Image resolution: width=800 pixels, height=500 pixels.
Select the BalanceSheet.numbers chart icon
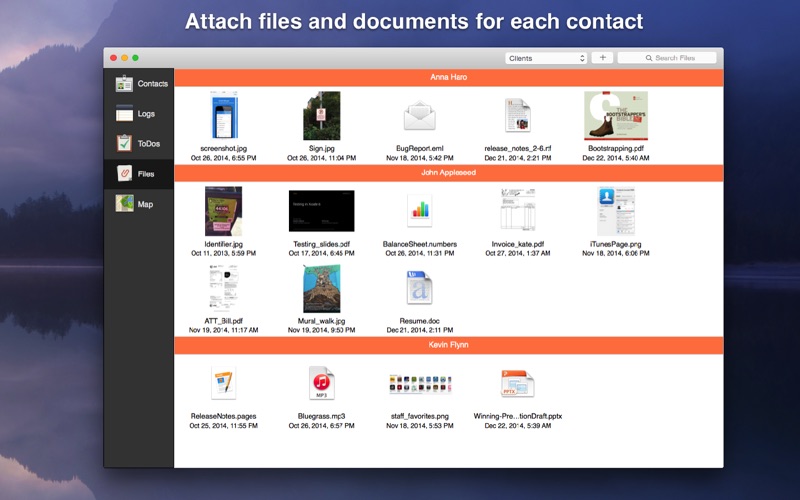click(419, 210)
